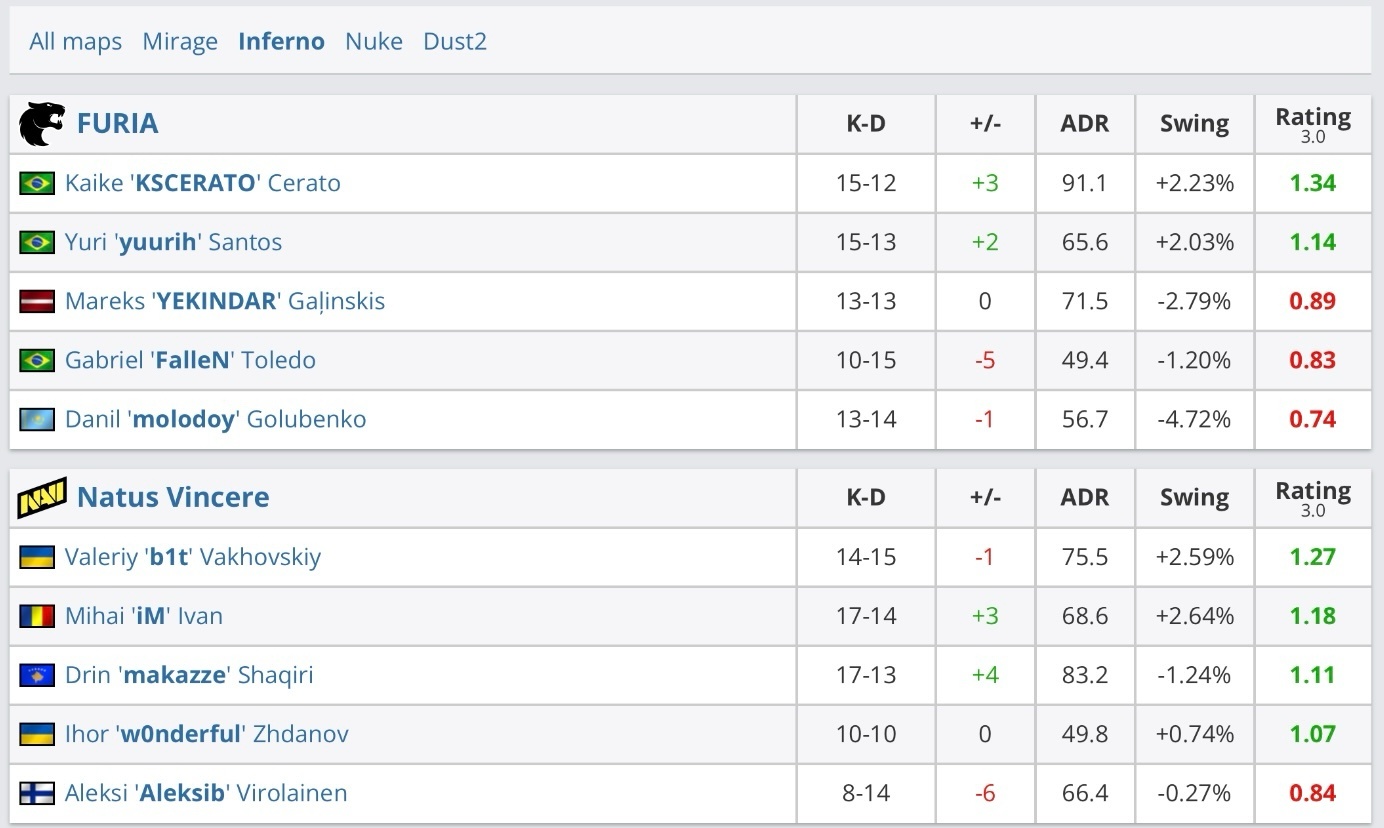Select the Mirage map tab
The width and height of the screenshot is (1384, 828).
180,41
